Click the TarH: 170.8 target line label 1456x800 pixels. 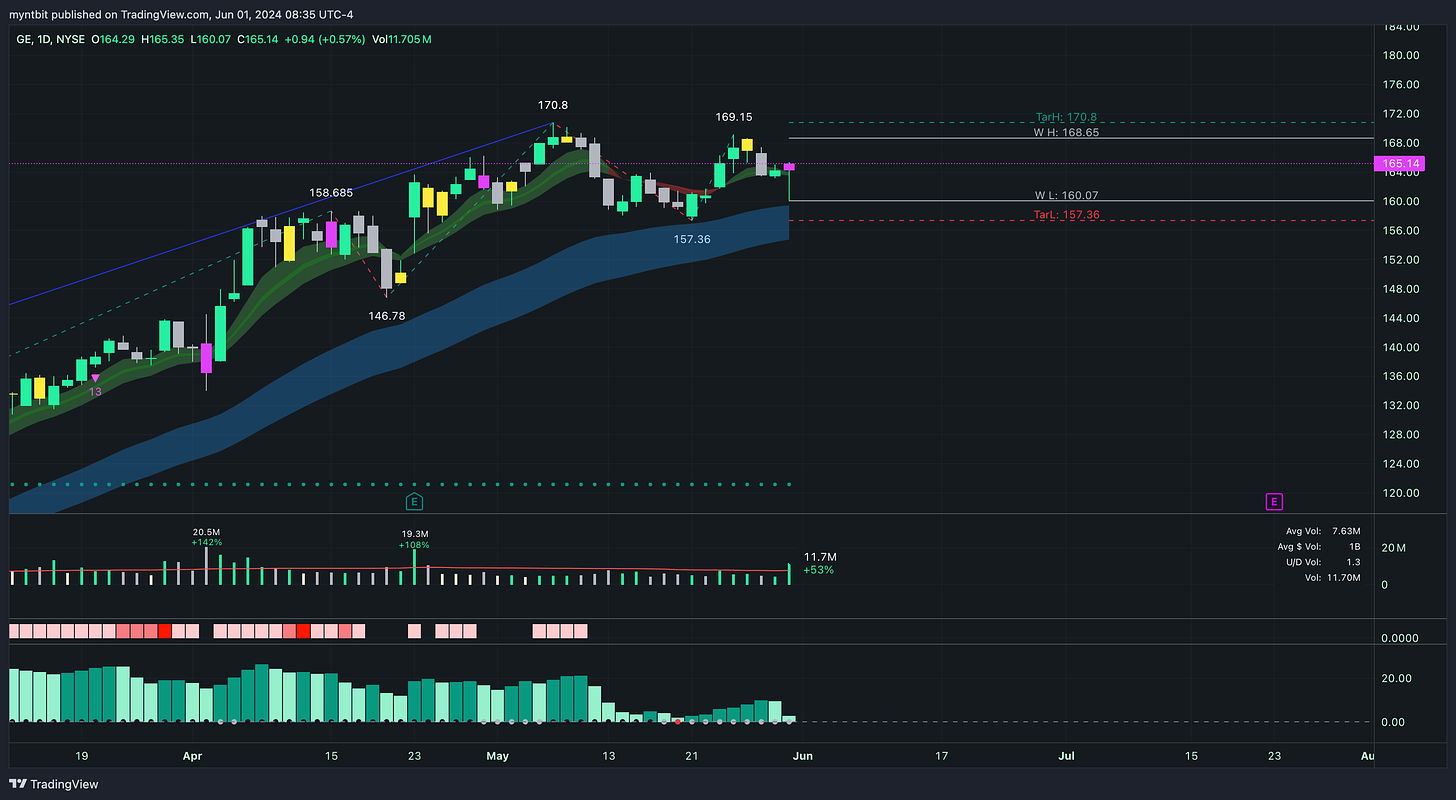tap(1065, 117)
